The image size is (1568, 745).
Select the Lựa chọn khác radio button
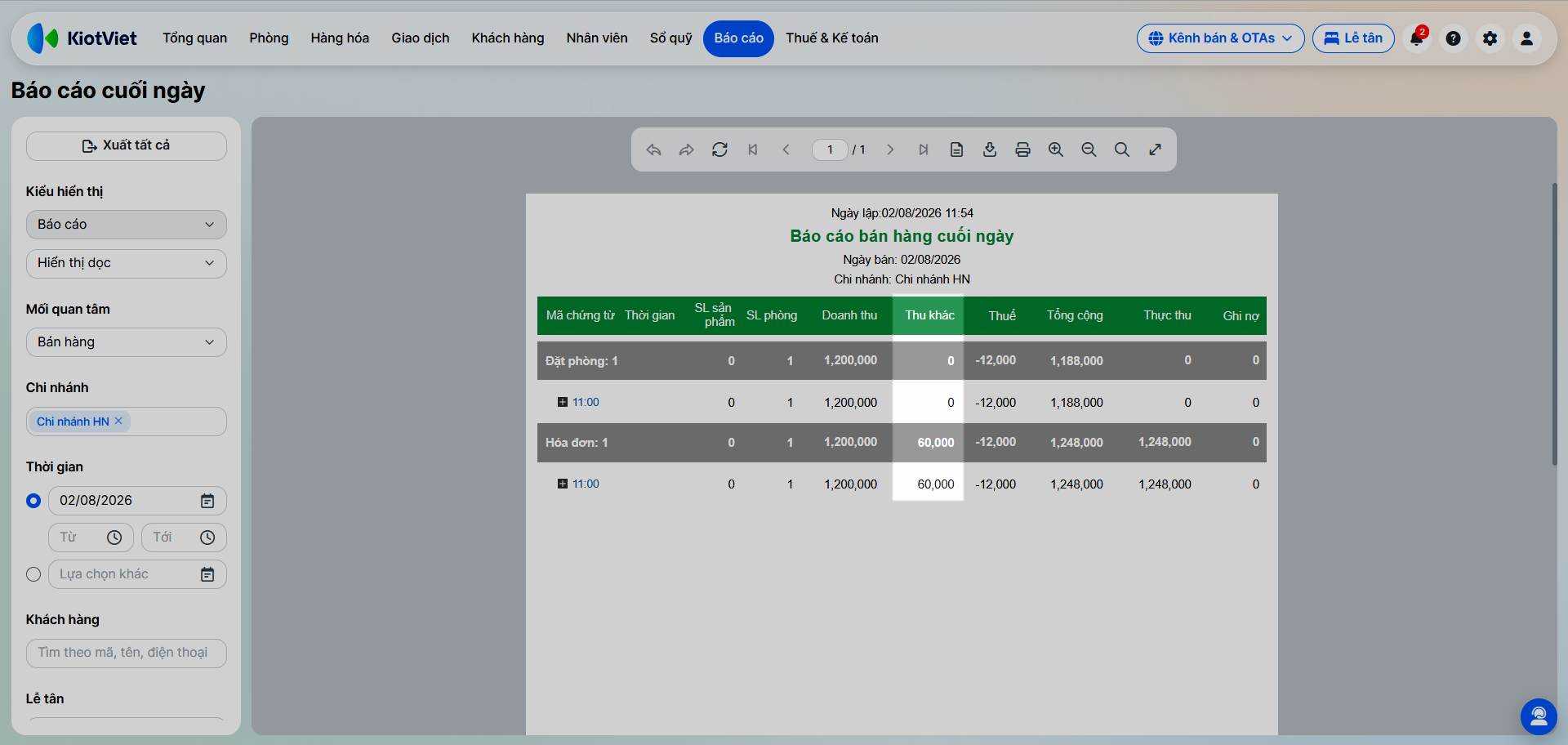[x=33, y=574]
